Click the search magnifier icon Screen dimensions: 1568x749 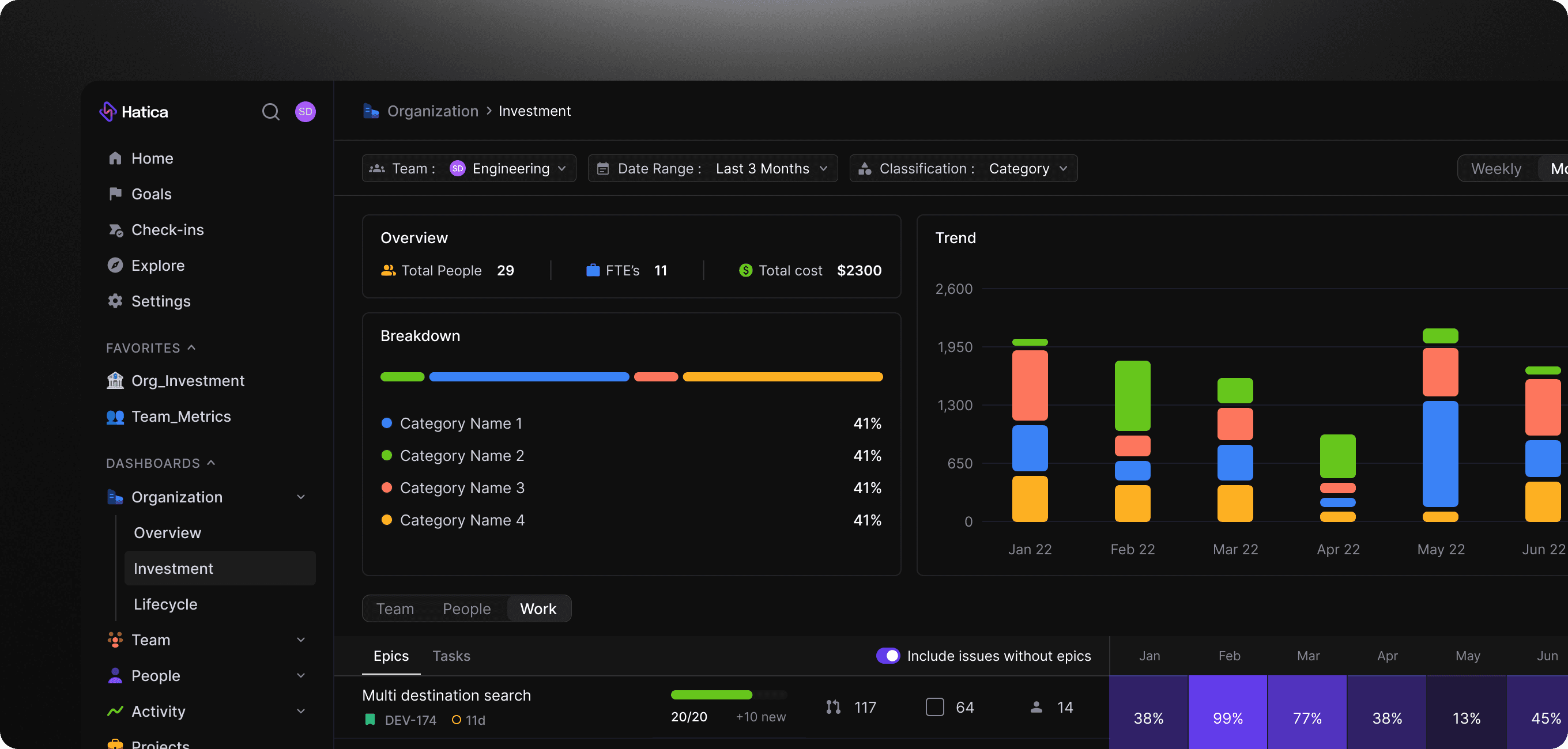pos(270,112)
